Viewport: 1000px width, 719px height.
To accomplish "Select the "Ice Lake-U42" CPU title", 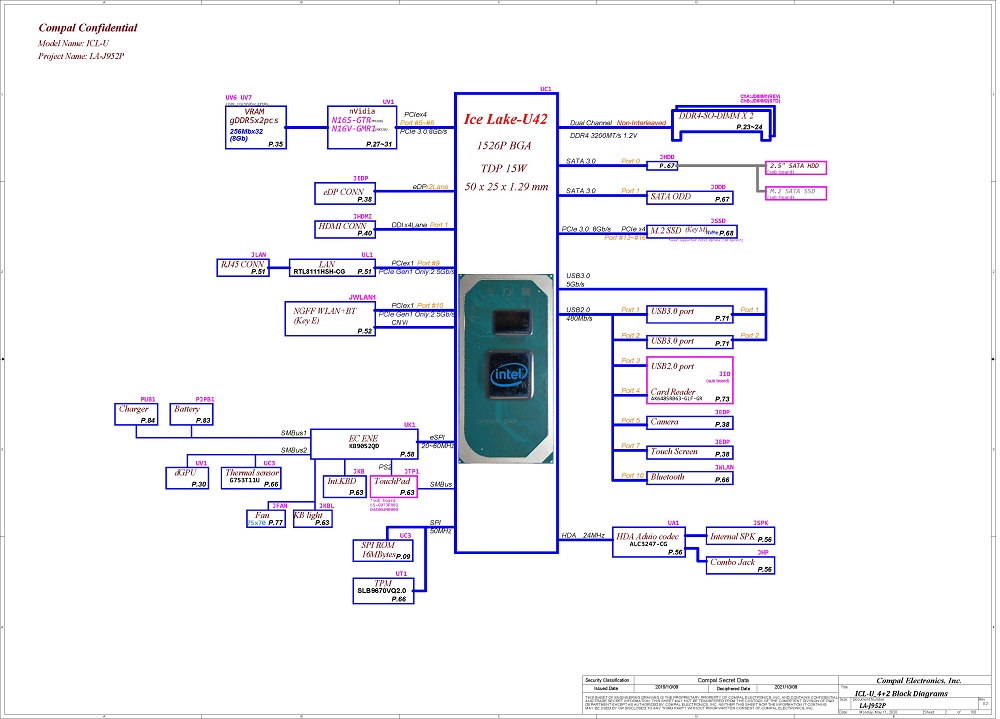I will 505,119.
